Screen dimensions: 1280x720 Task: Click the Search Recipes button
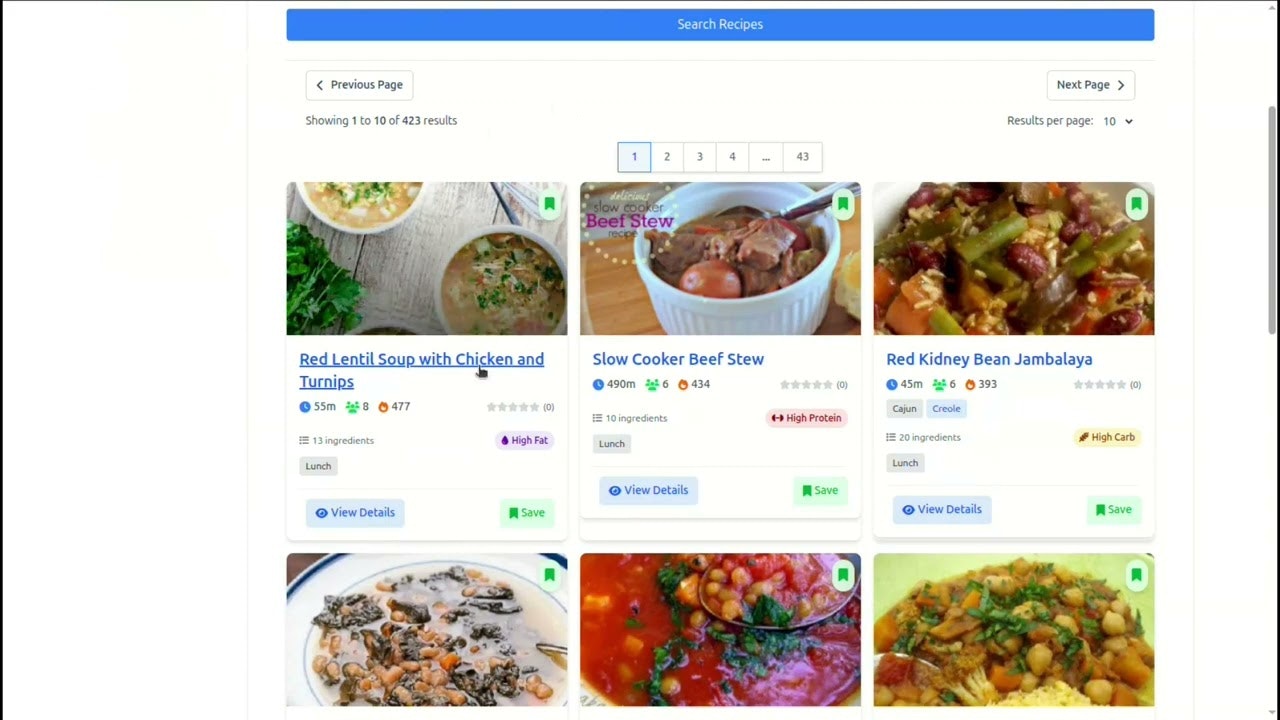(720, 24)
